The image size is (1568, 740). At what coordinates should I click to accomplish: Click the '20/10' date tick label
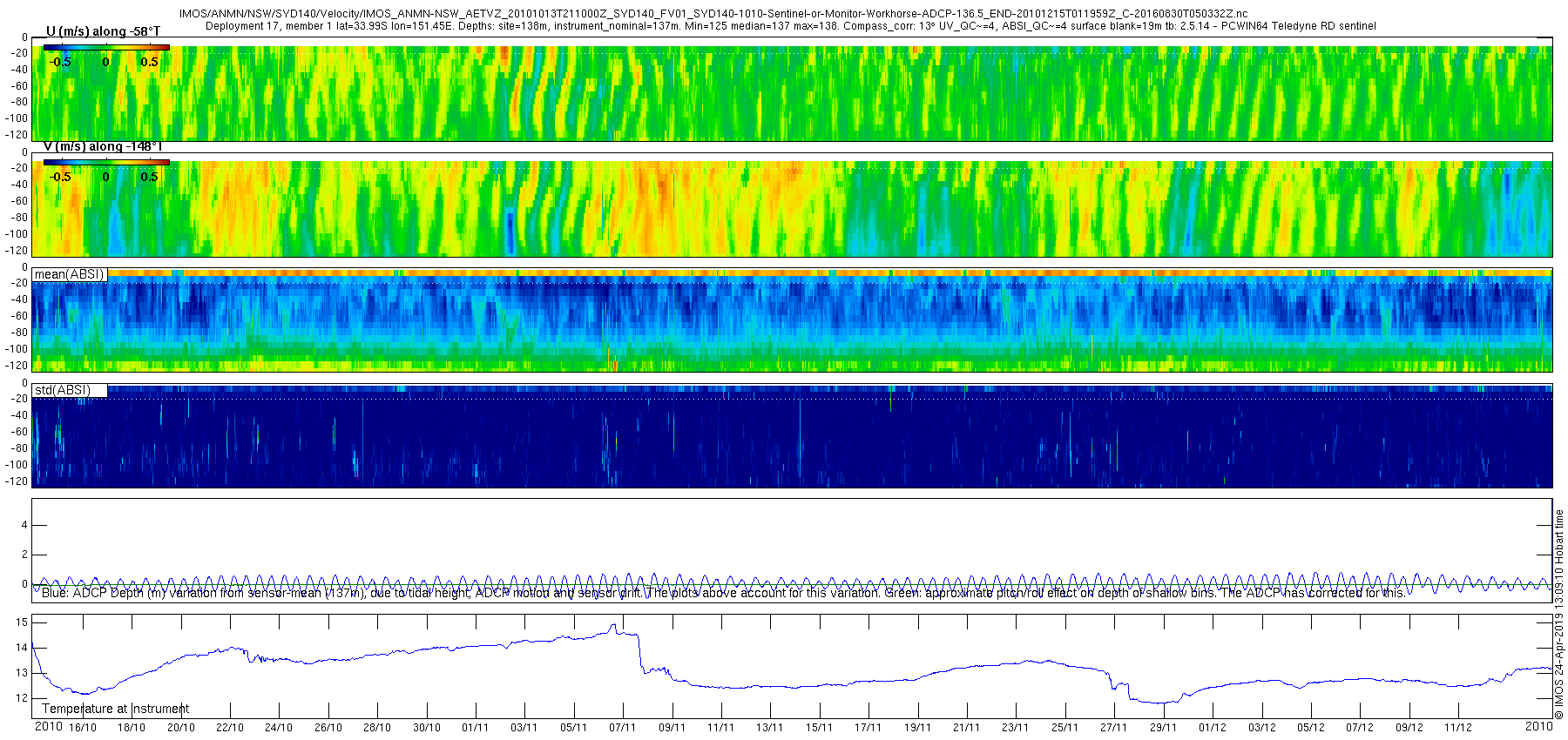click(181, 728)
